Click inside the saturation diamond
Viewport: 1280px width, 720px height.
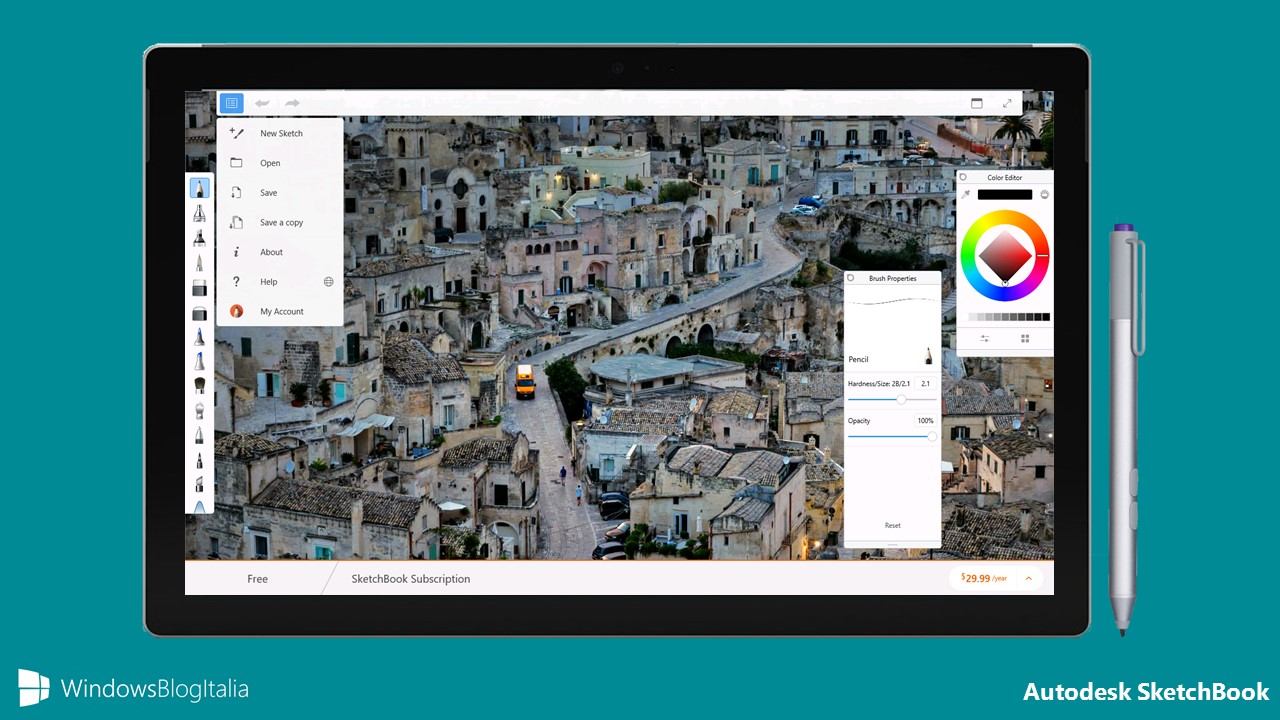click(1004, 256)
